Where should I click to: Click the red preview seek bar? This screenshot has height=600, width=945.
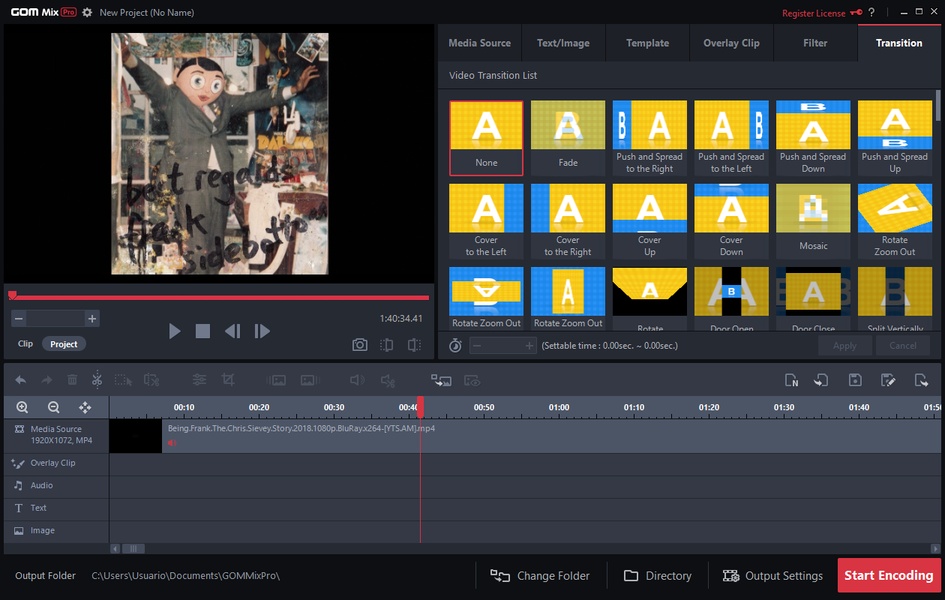pos(220,297)
